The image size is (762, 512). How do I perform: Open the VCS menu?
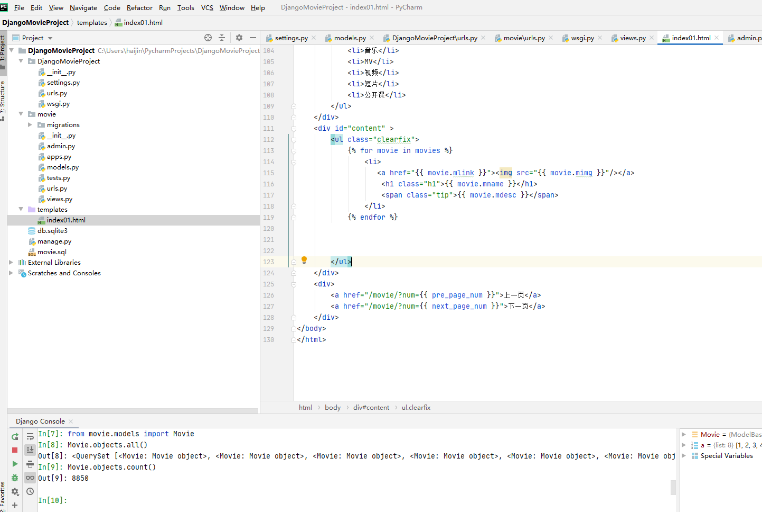tap(207, 7)
